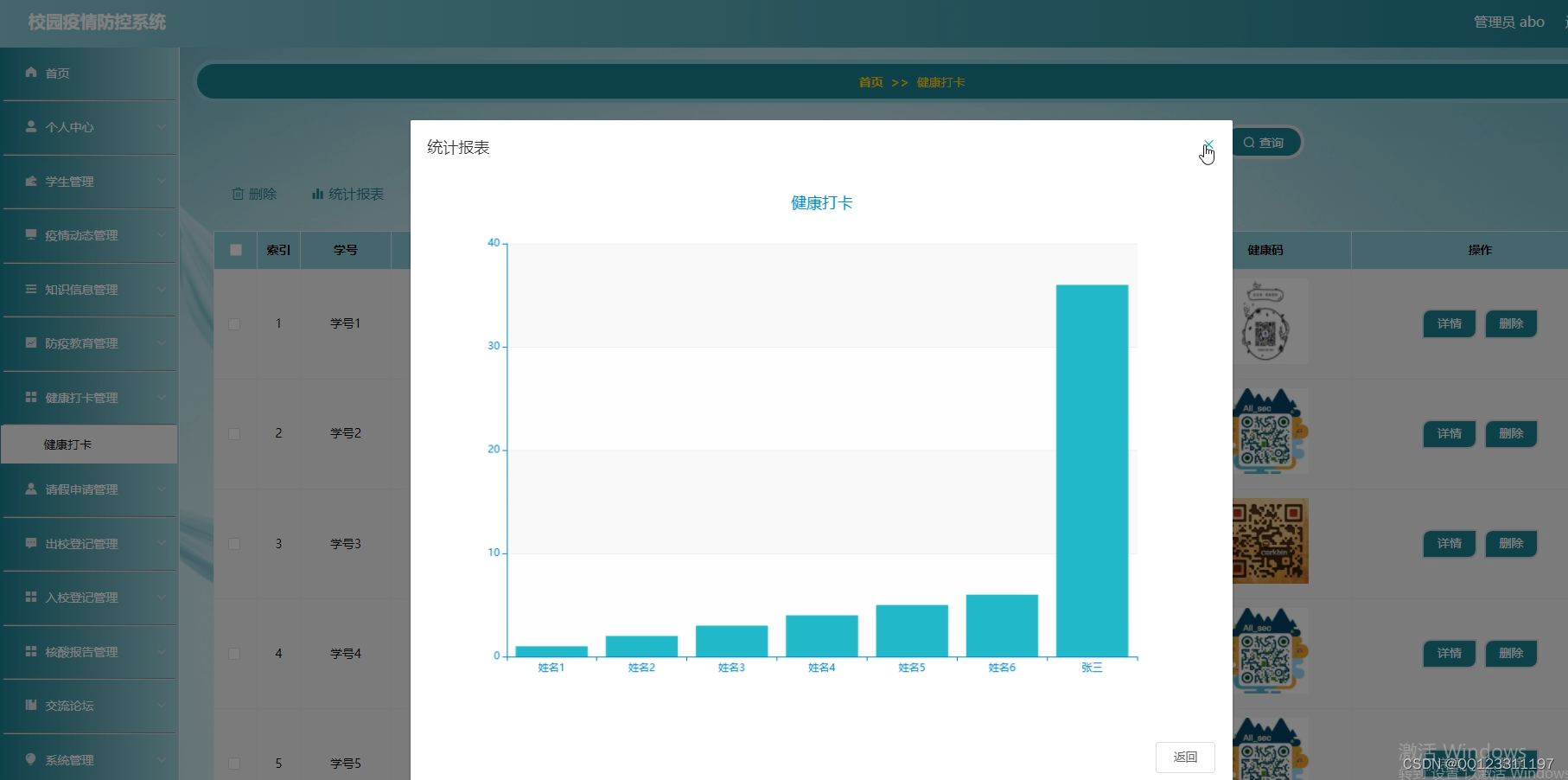
Task: Check the checkbox for row 学号3
Action: 234,544
